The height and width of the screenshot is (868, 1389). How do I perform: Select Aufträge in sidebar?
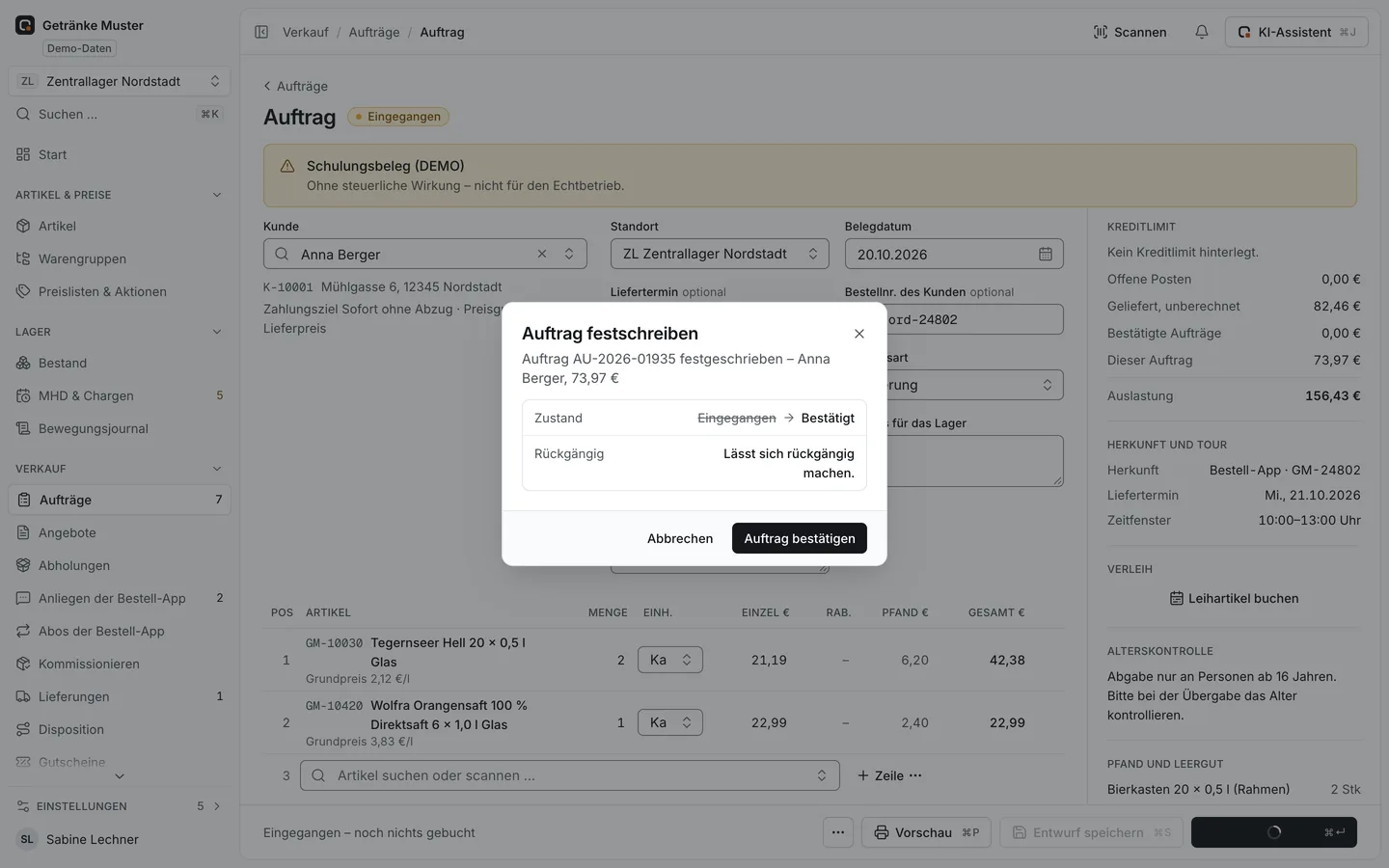click(x=120, y=500)
